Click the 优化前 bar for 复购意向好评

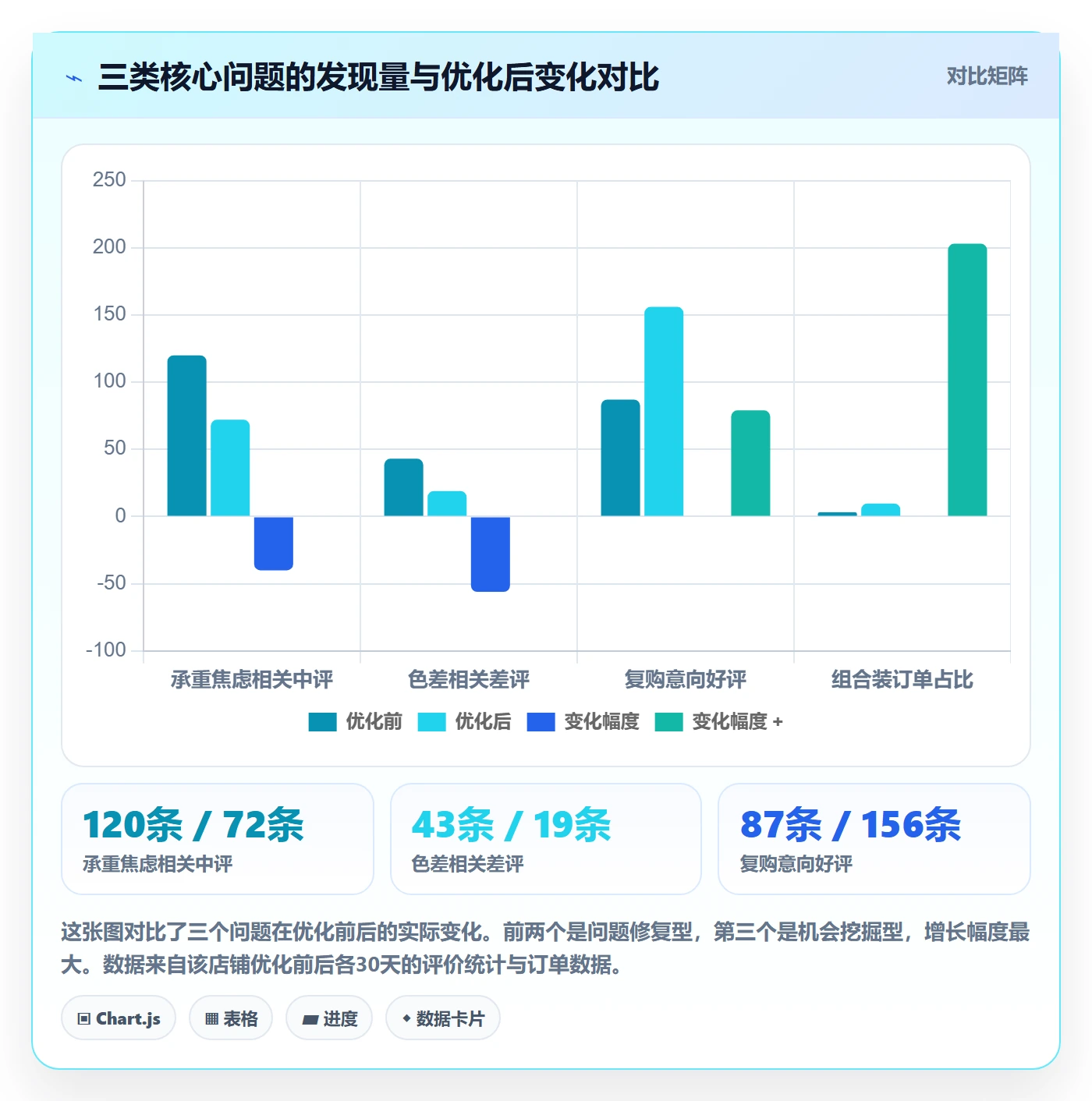click(x=621, y=458)
